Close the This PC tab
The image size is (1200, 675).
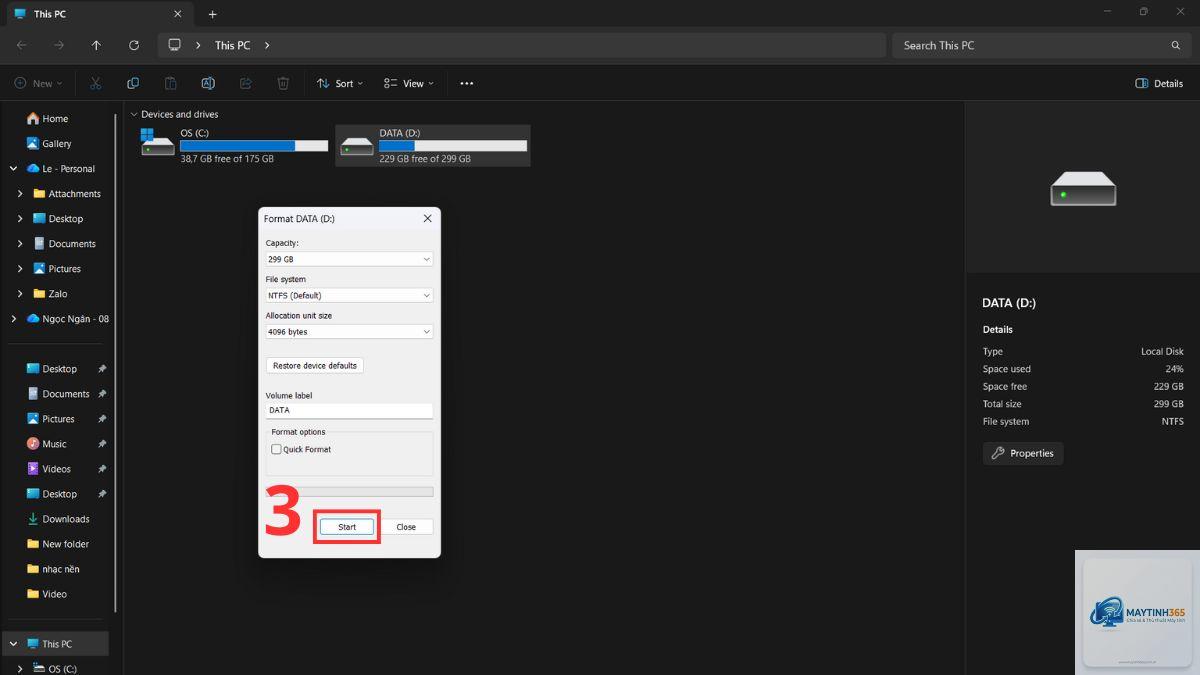point(178,14)
